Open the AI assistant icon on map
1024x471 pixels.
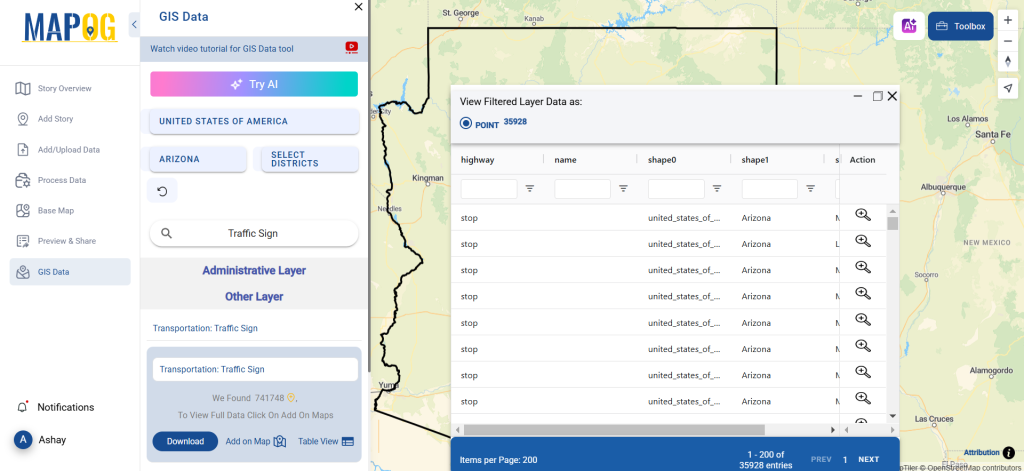pos(909,26)
